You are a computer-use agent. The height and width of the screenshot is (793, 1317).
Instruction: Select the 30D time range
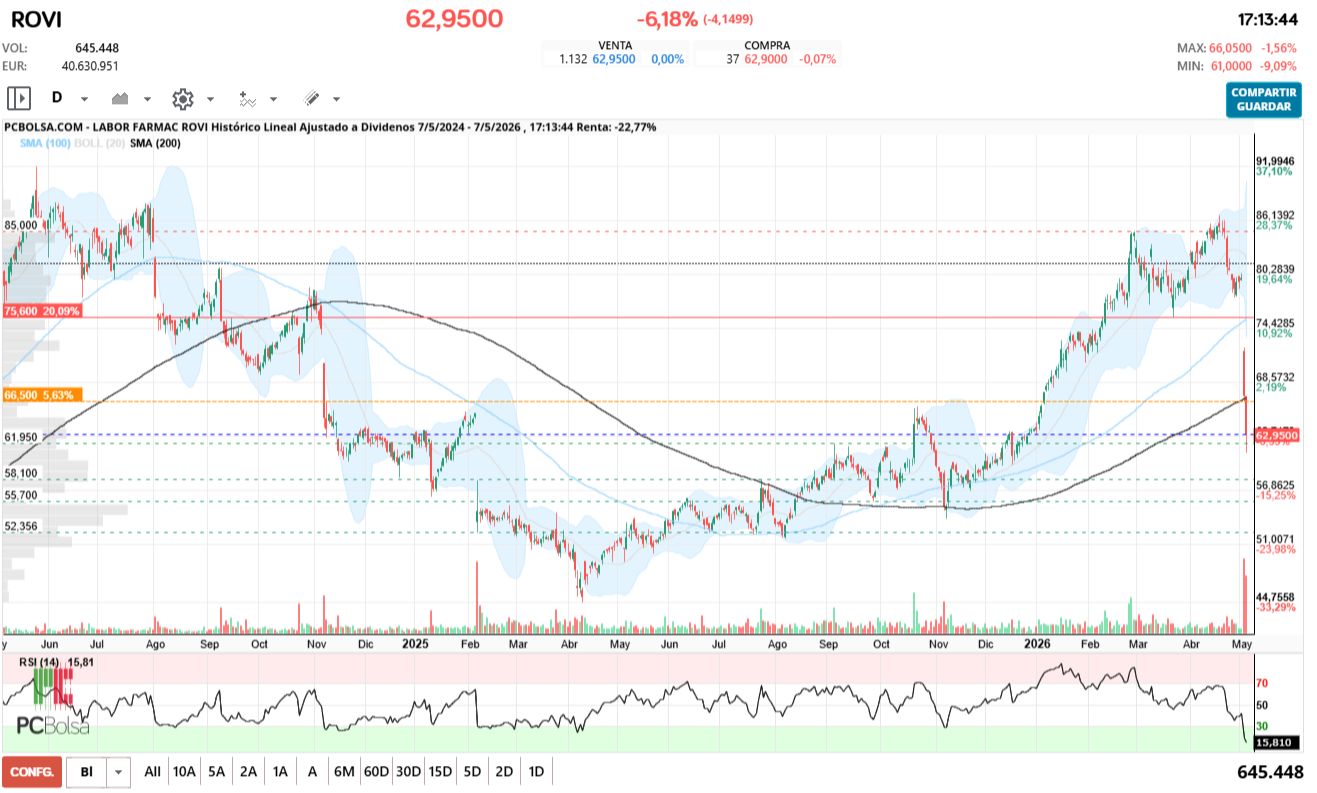coord(408,772)
